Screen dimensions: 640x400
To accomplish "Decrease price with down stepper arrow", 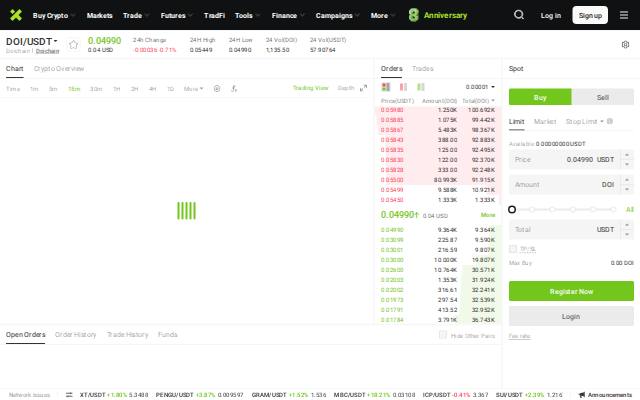I will click(627, 164).
